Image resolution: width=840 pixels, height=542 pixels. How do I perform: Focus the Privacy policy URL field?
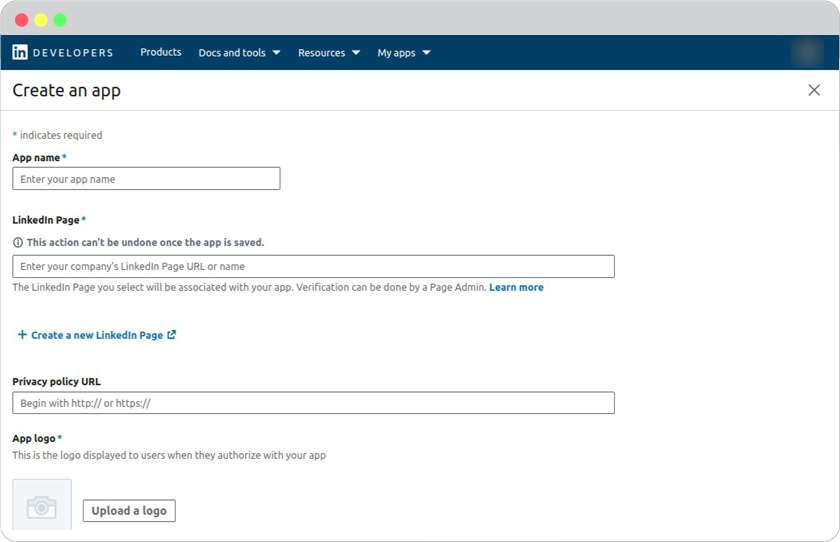tap(313, 403)
